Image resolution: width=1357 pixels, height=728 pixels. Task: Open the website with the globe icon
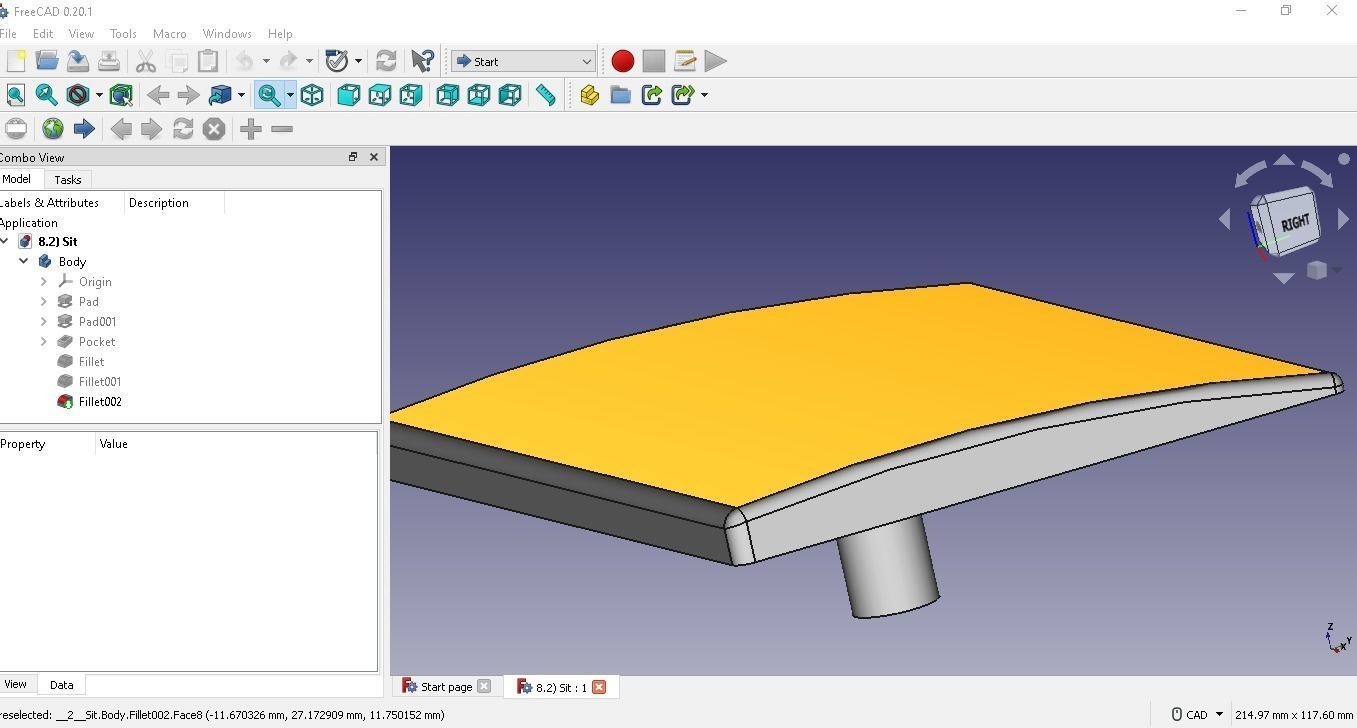pos(52,129)
